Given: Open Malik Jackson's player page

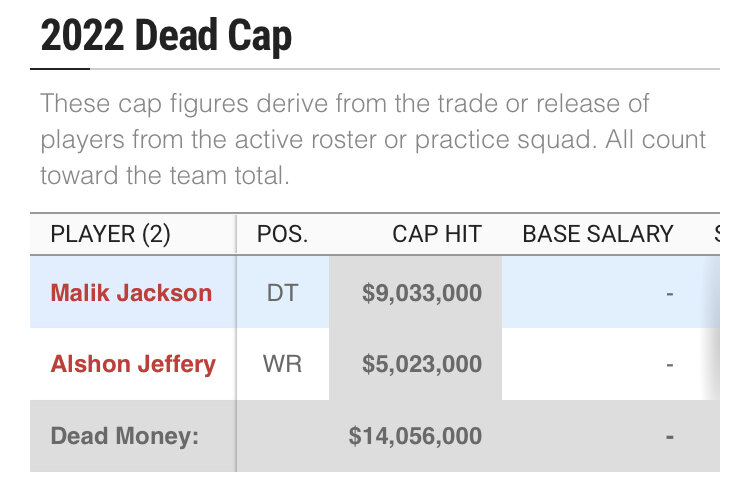Looking at the screenshot, I should 131,293.
